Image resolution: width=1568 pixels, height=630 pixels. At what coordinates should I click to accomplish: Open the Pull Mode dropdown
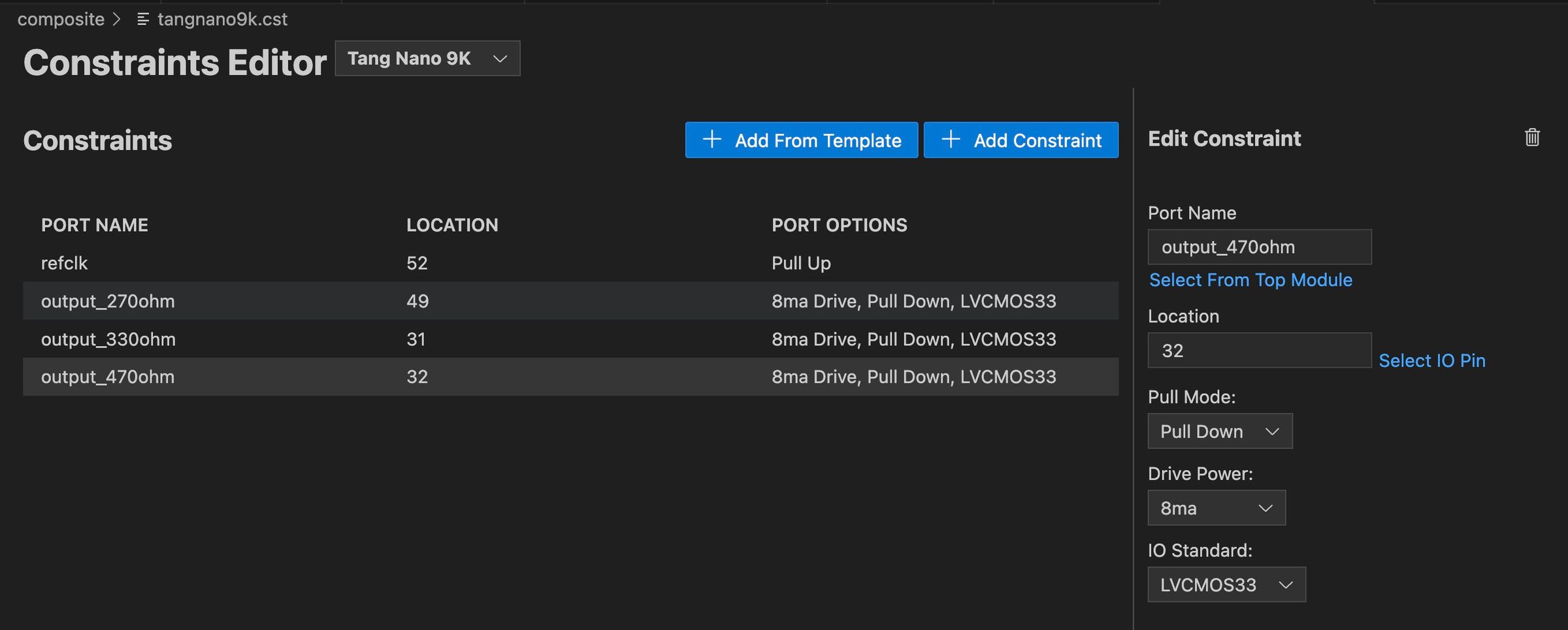click(1219, 432)
